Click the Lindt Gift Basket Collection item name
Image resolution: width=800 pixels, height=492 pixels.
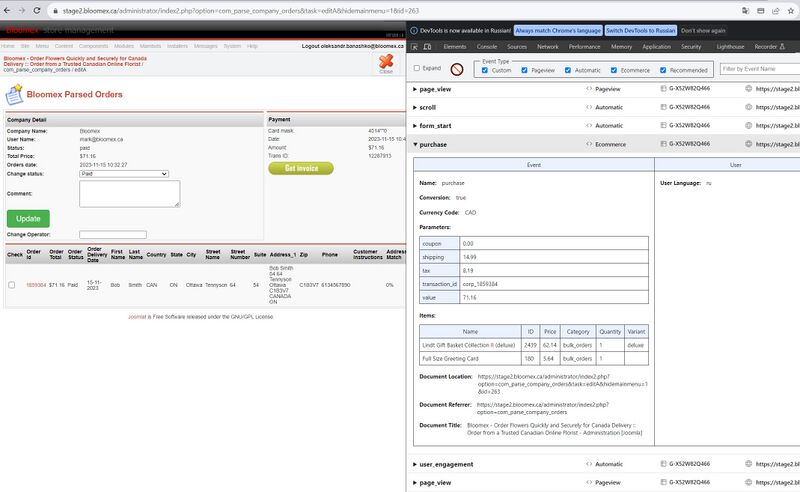tap(468, 346)
